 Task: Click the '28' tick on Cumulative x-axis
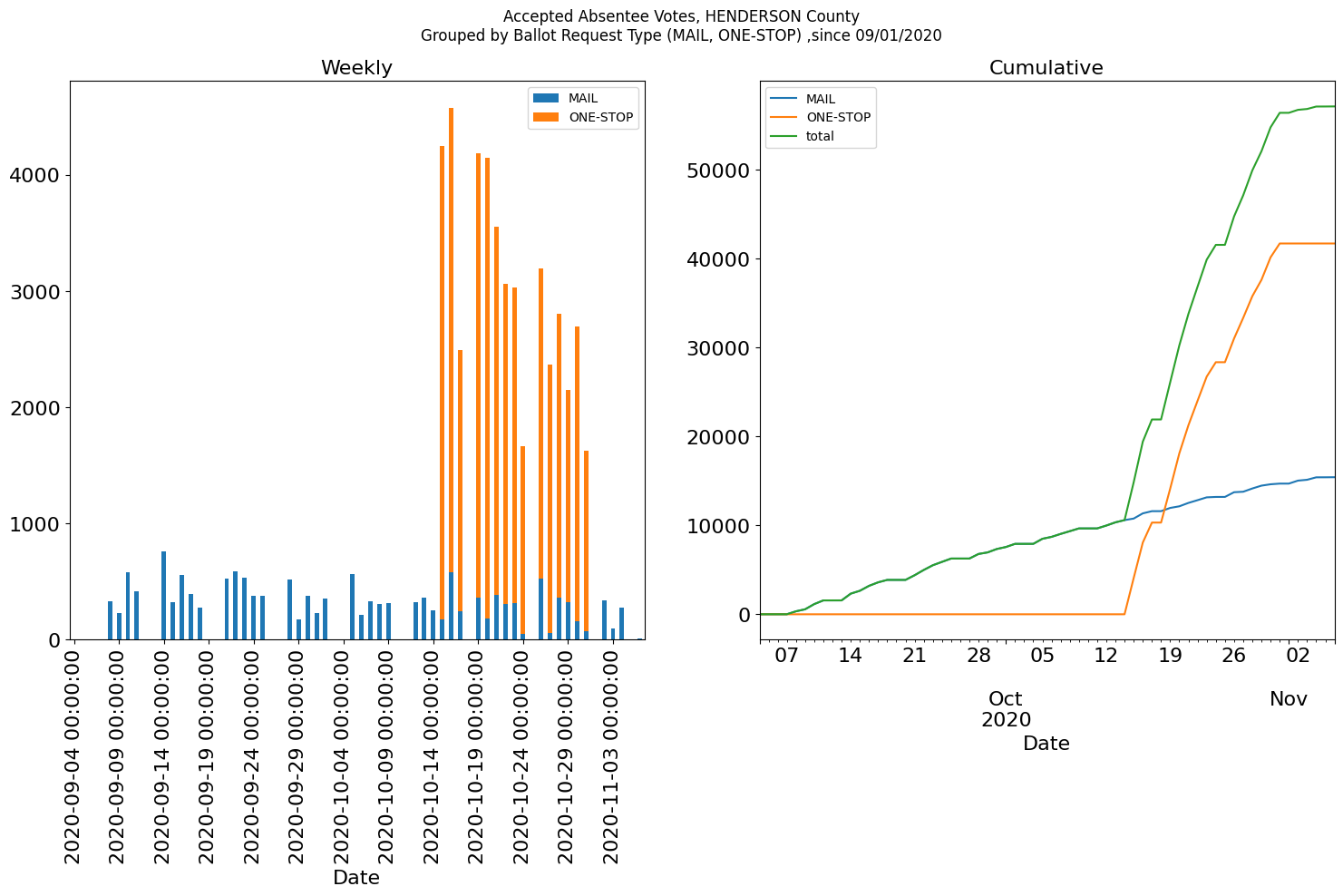978,656
